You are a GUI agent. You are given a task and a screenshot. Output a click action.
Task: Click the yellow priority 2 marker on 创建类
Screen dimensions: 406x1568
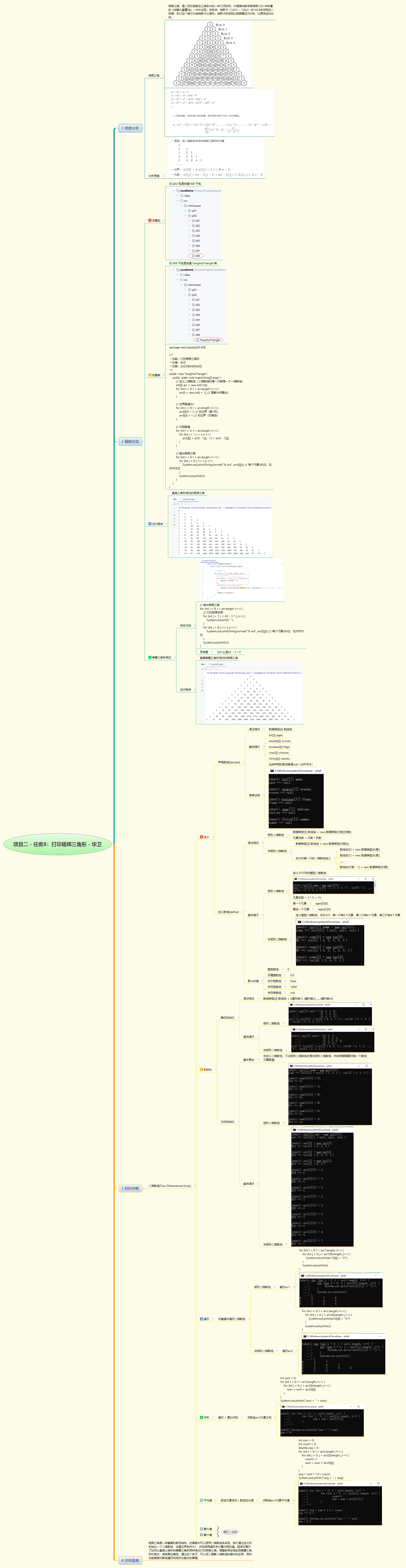(x=150, y=375)
